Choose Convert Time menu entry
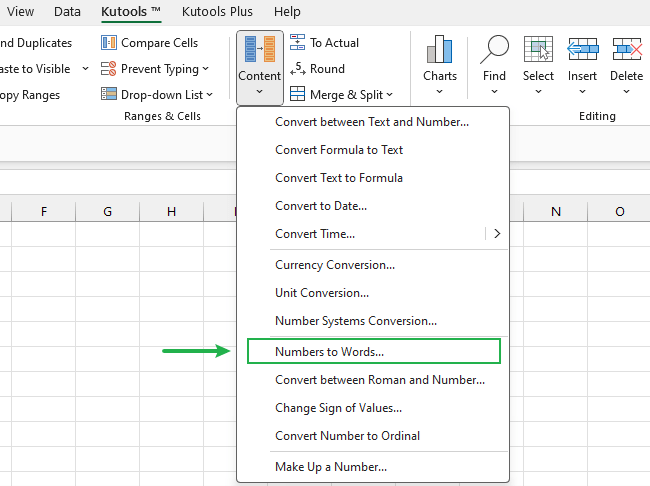Image resolution: width=650 pixels, height=486 pixels. [361, 234]
